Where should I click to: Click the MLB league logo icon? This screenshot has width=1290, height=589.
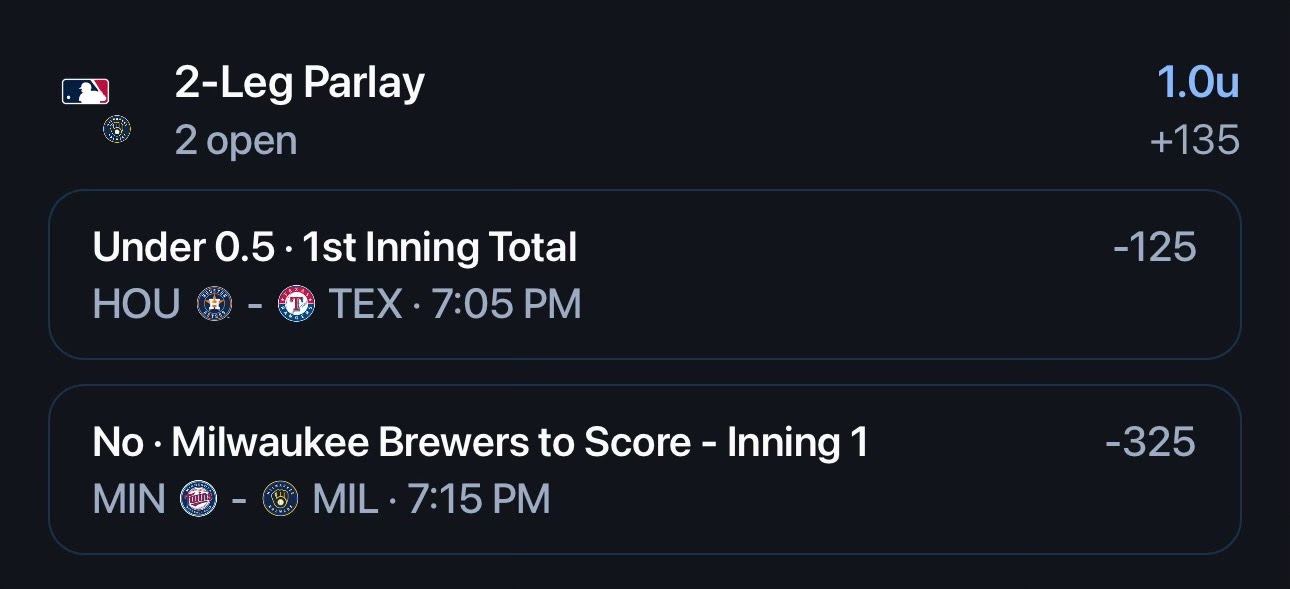click(85, 92)
